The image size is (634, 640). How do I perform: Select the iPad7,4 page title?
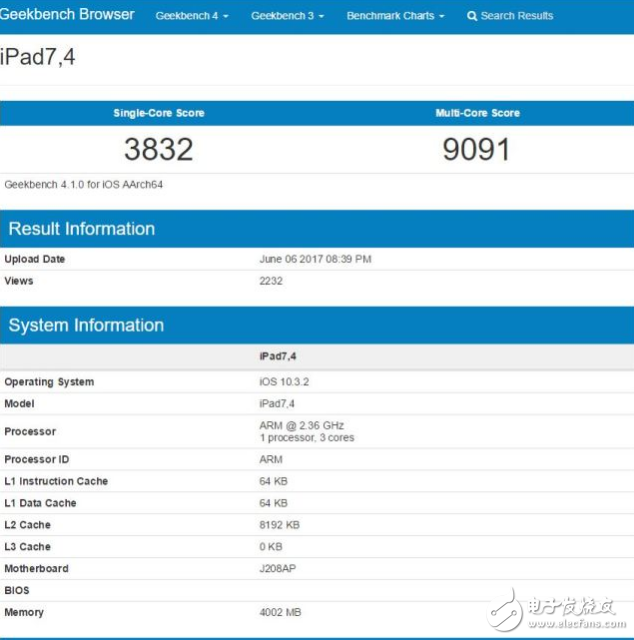pos(38,57)
